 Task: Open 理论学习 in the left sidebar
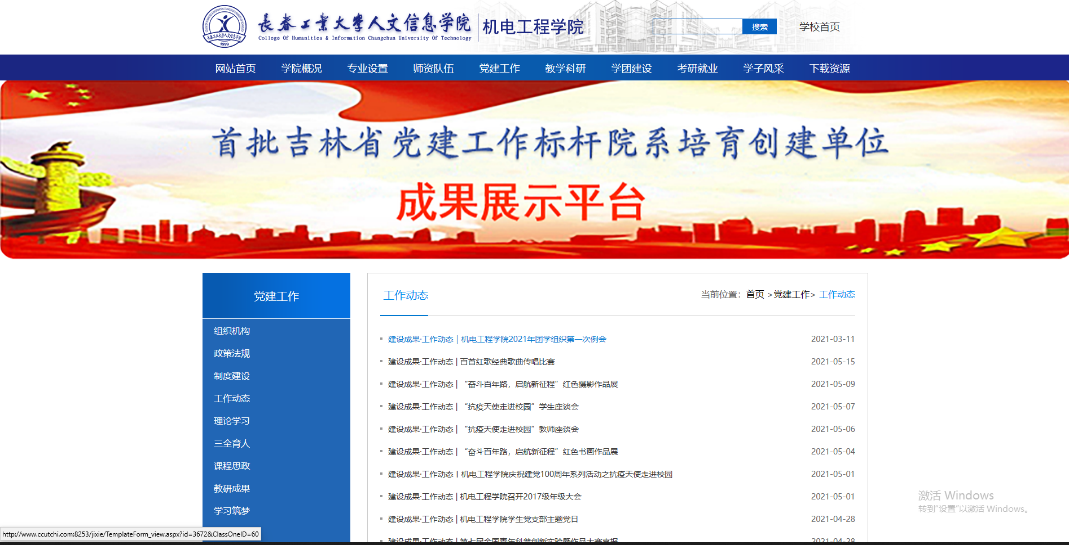point(232,421)
